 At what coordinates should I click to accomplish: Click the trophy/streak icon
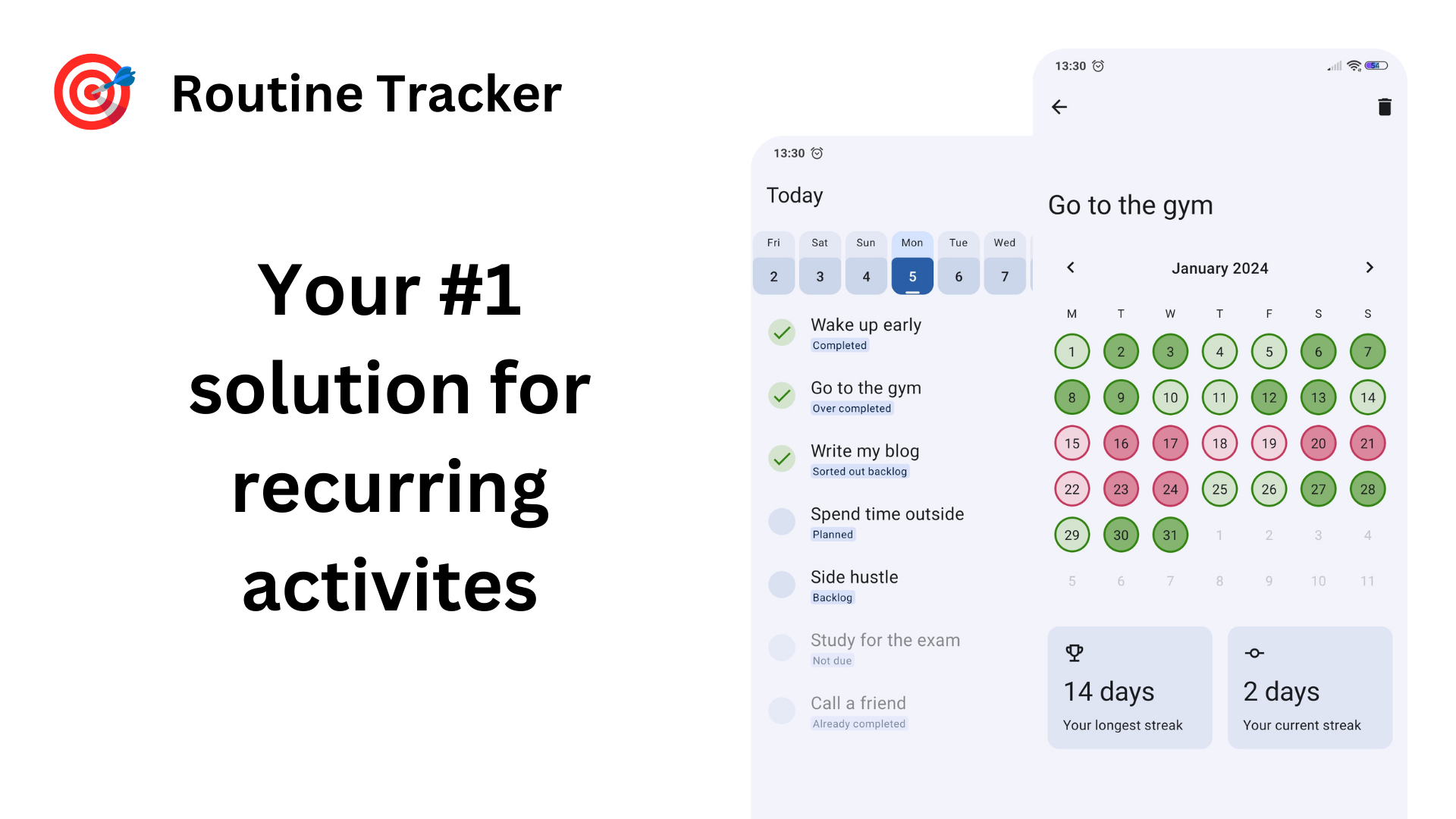pos(1075,655)
